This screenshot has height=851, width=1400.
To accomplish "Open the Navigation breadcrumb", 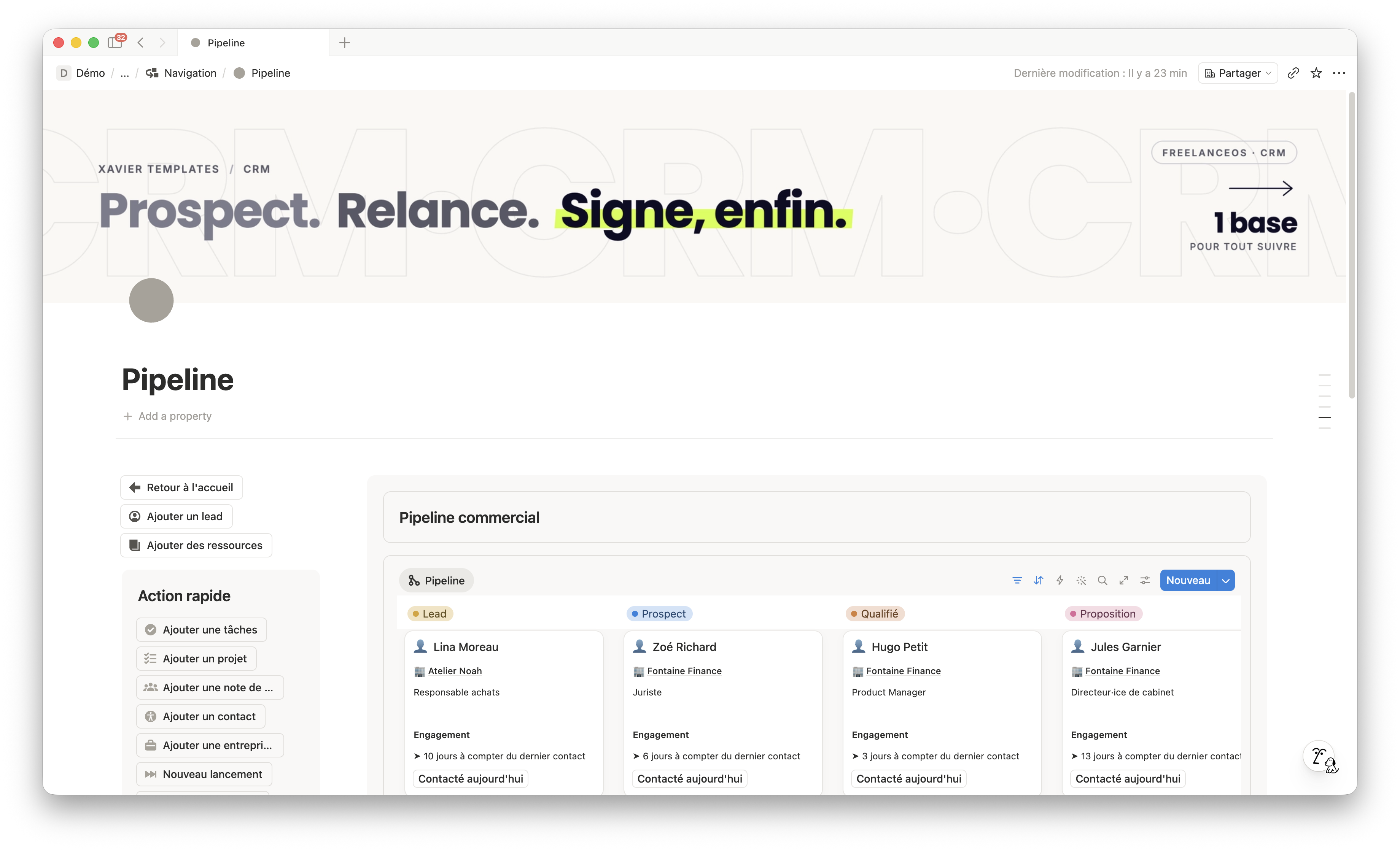I will [181, 73].
